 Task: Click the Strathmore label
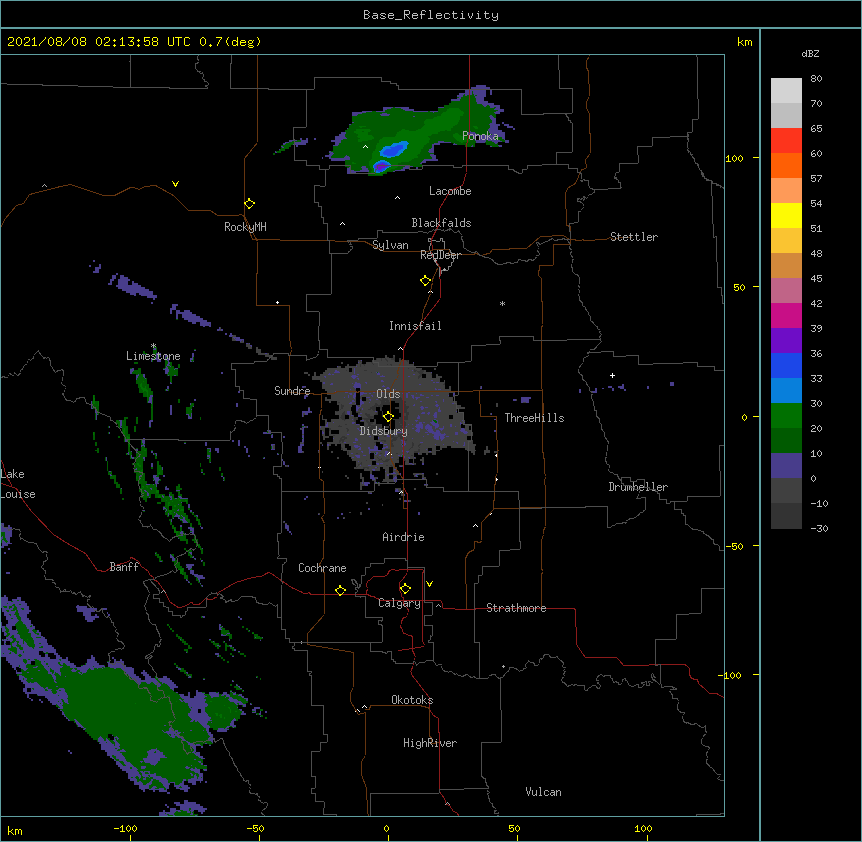coord(516,608)
